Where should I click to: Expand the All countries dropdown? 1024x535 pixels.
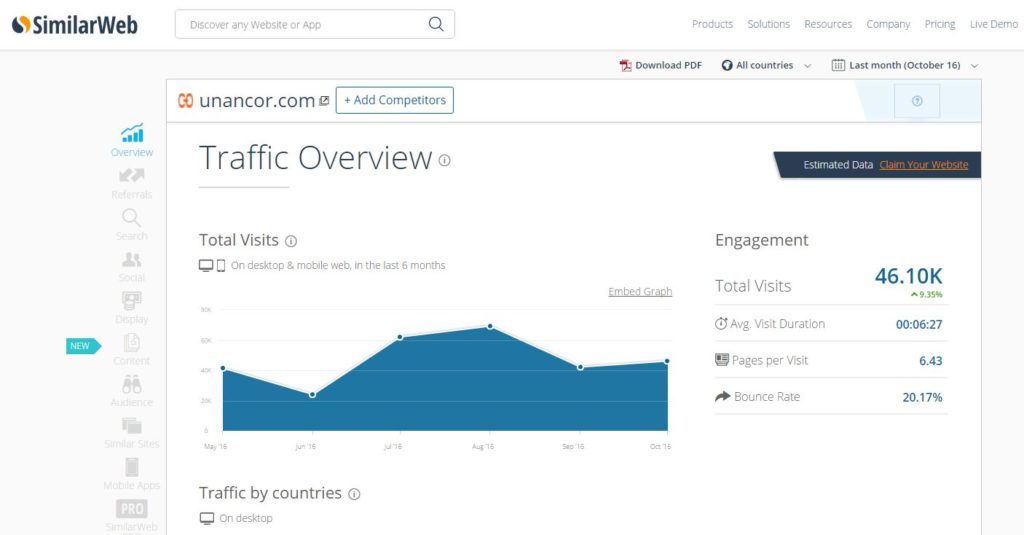click(x=767, y=65)
